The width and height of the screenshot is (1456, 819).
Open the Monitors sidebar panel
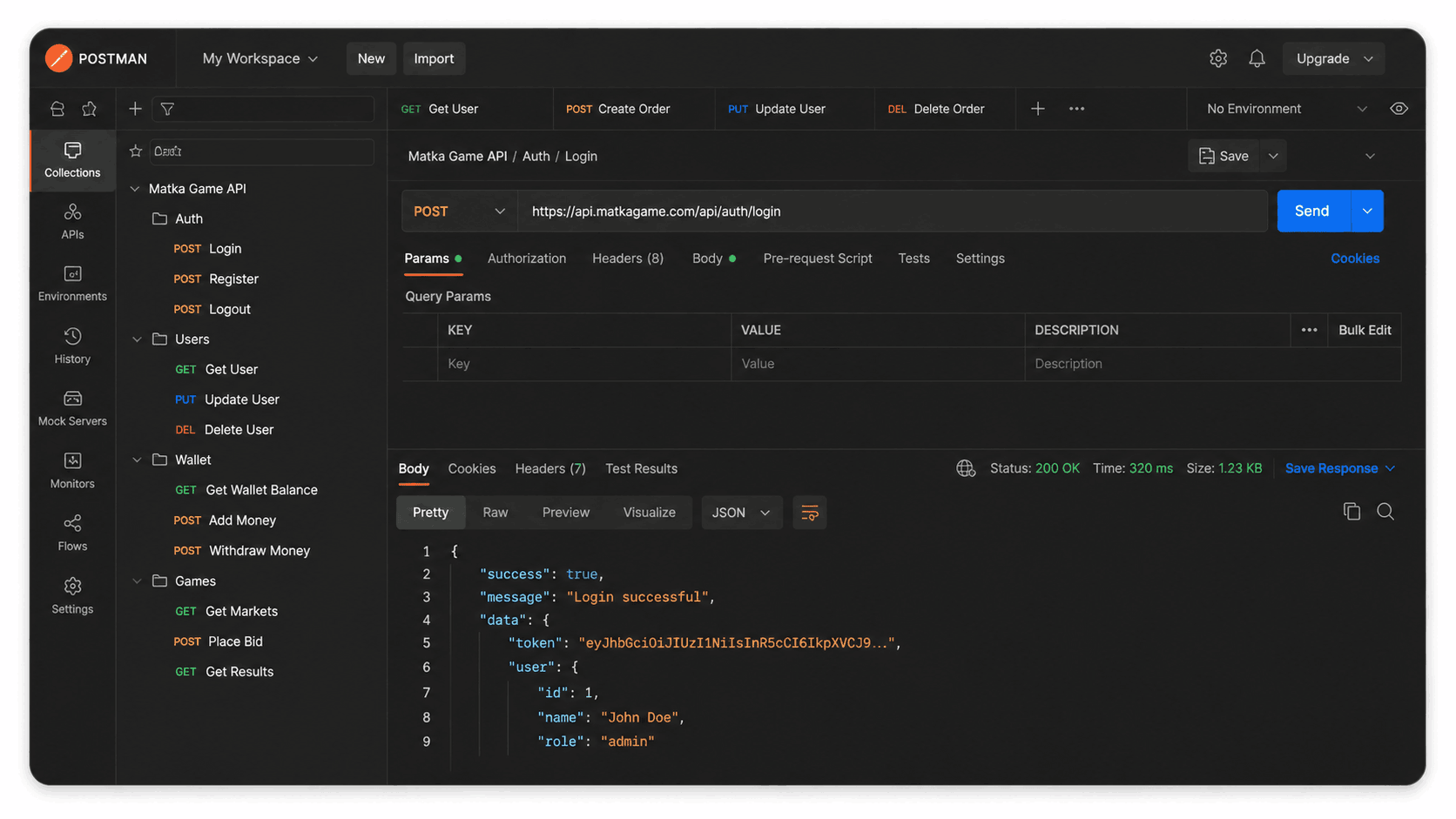click(x=72, y=471)
